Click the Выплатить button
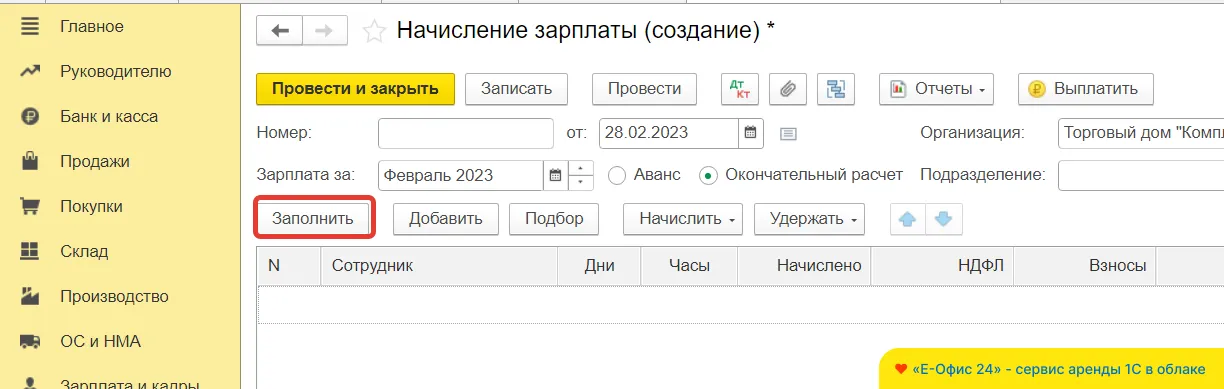The image size is (1224, 389). click(x=1085, y=89)
